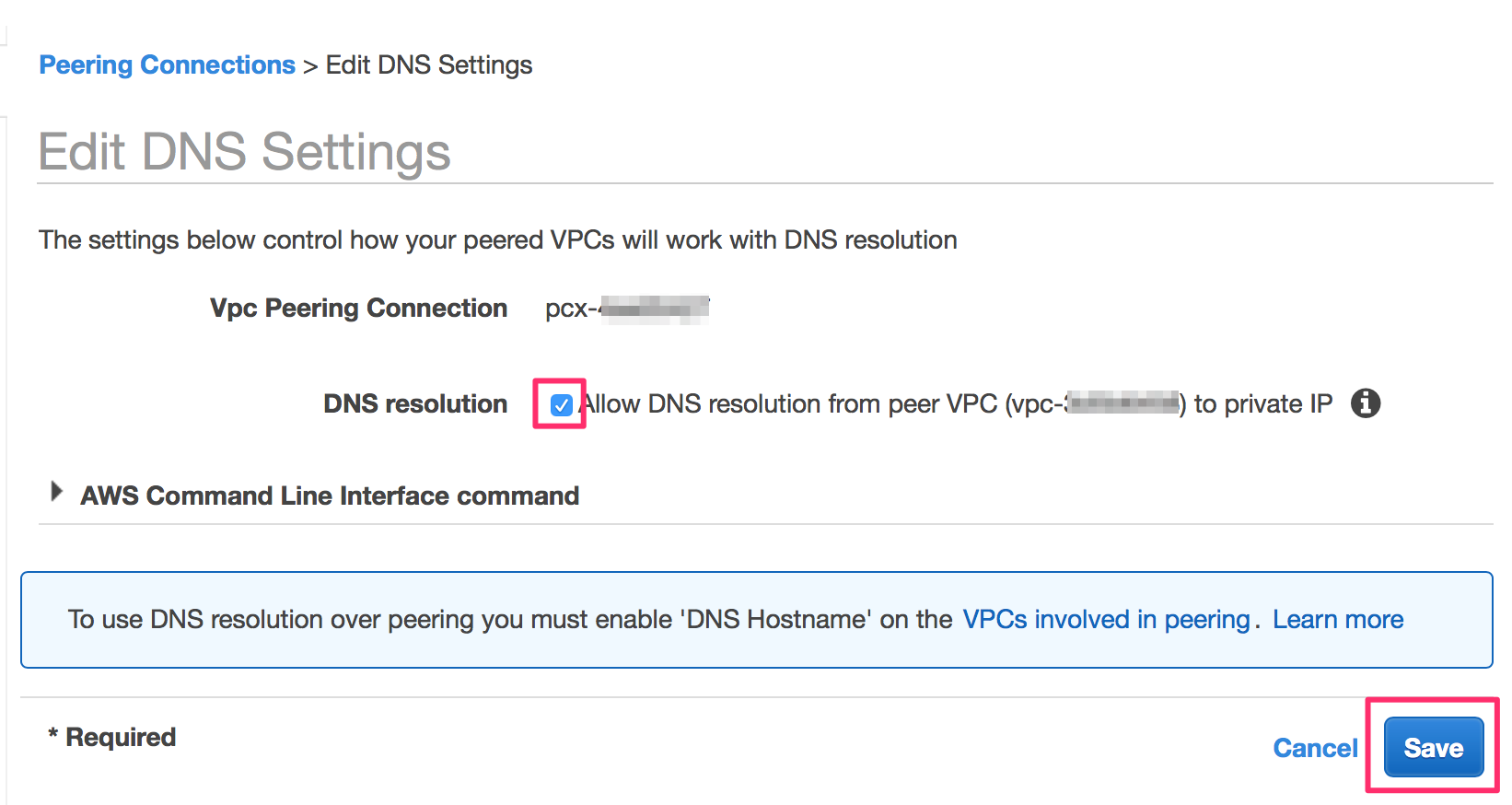Screen dimensions: 1512x805
Task: Open the "VPCs involved in peering" link
Action: [x=1106, y=619]
